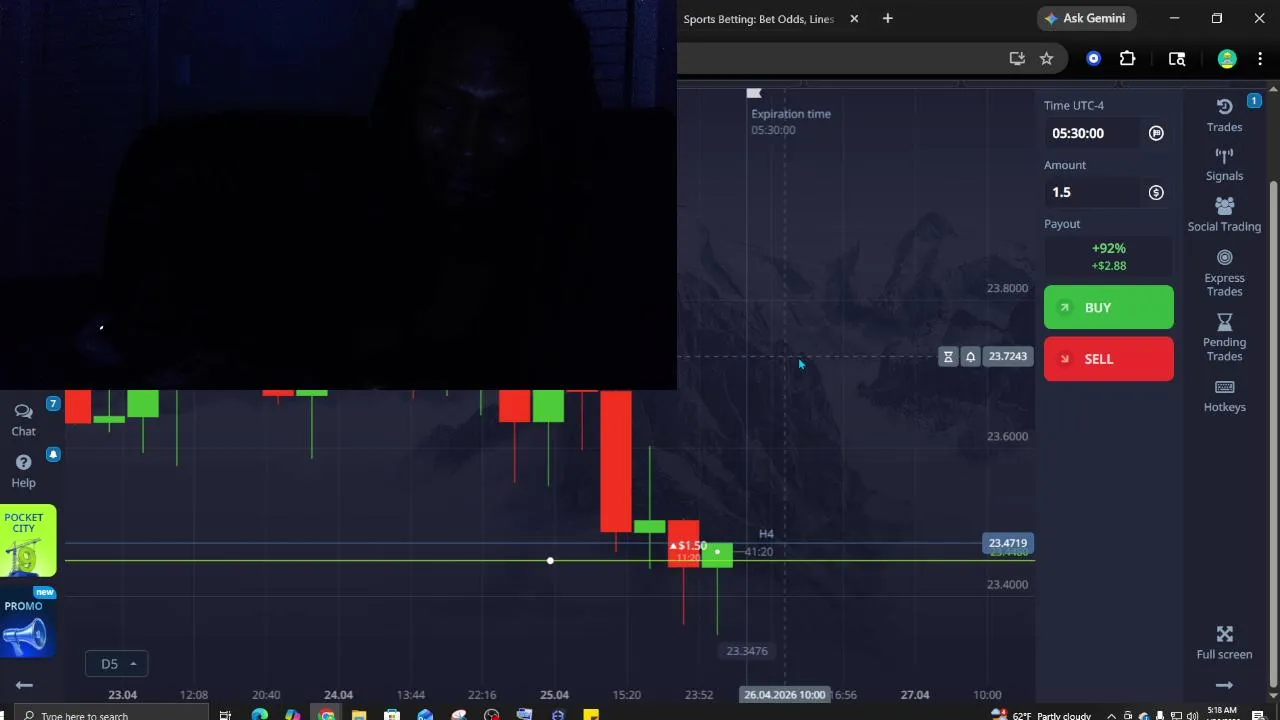Open the Extensions puzzle menu
Screen dimensions: 1280x720
[1127, 58]
